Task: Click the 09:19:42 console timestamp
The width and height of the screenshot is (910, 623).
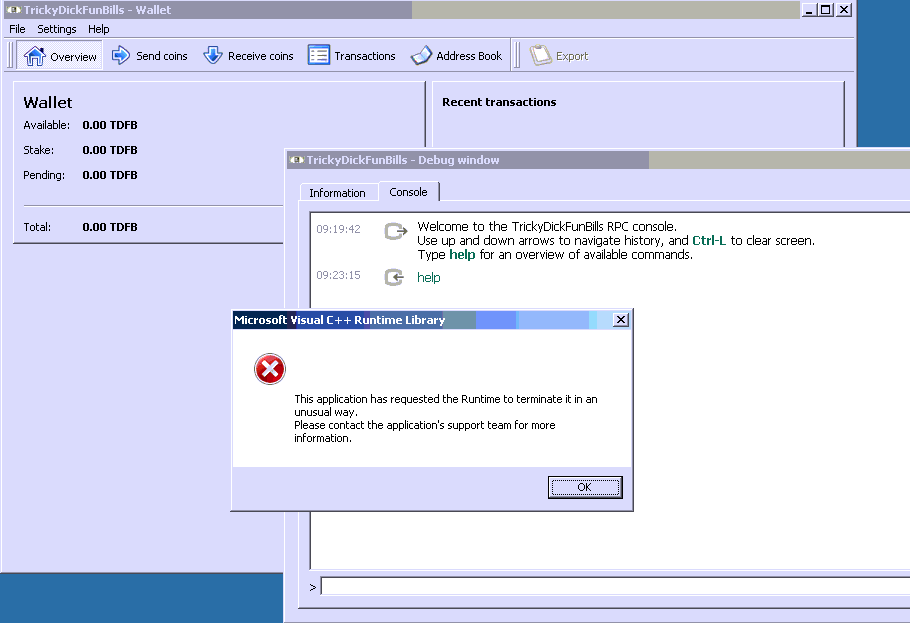Action: (338, 229)
